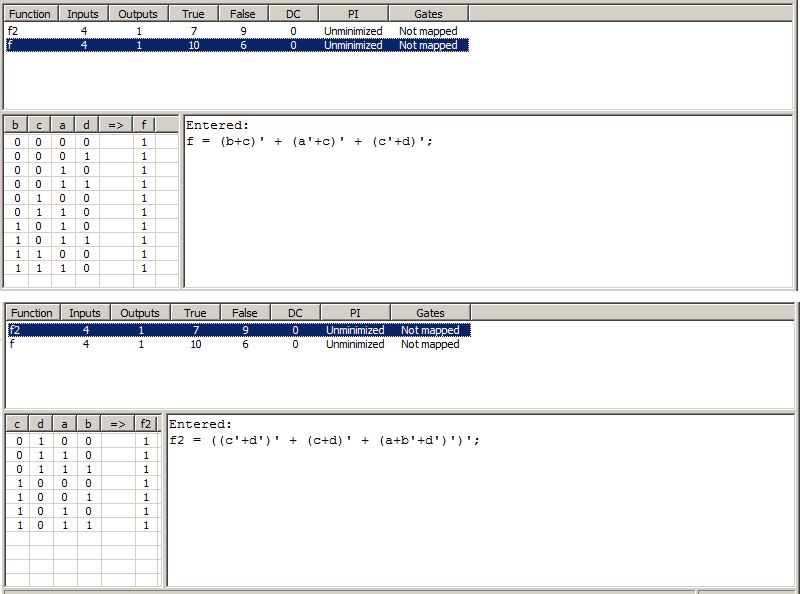800x594 pixels.
Task: Sort by the Inputs column header
Action: (x=82, y=13)
